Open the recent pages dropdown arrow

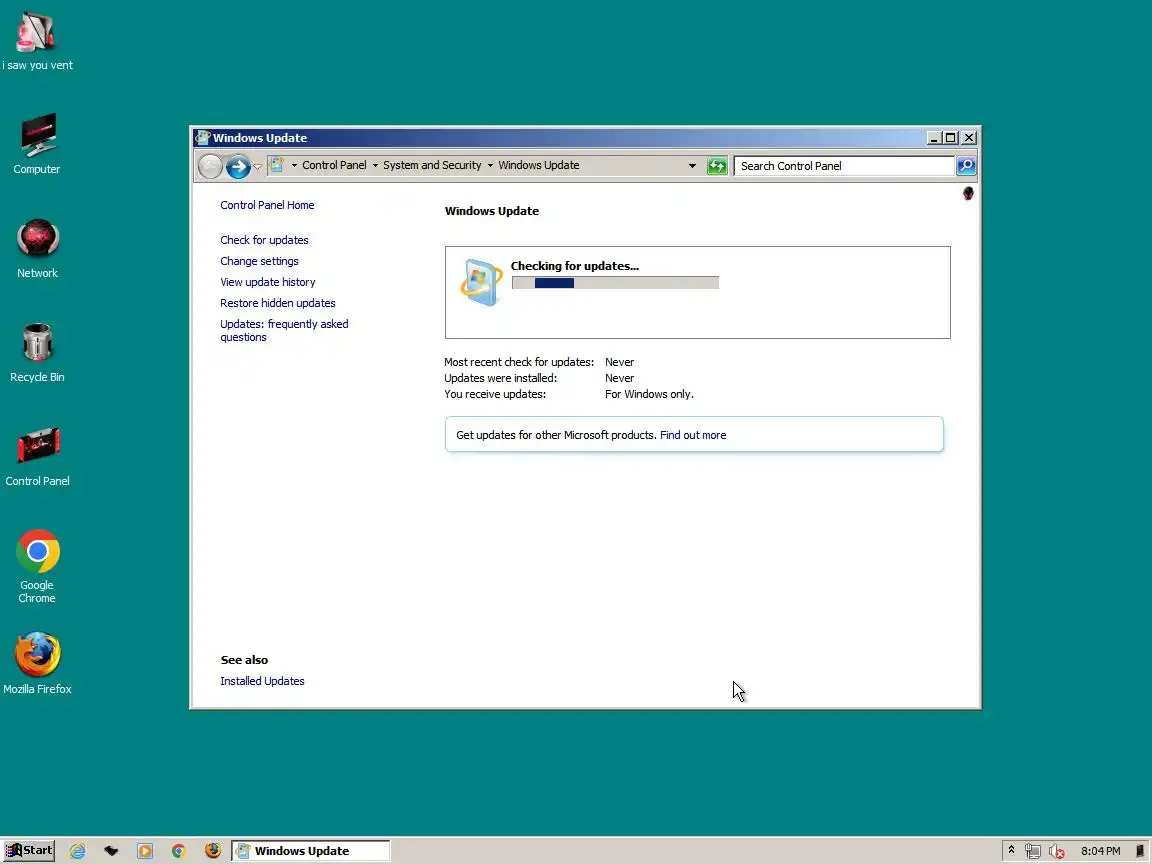257,167
